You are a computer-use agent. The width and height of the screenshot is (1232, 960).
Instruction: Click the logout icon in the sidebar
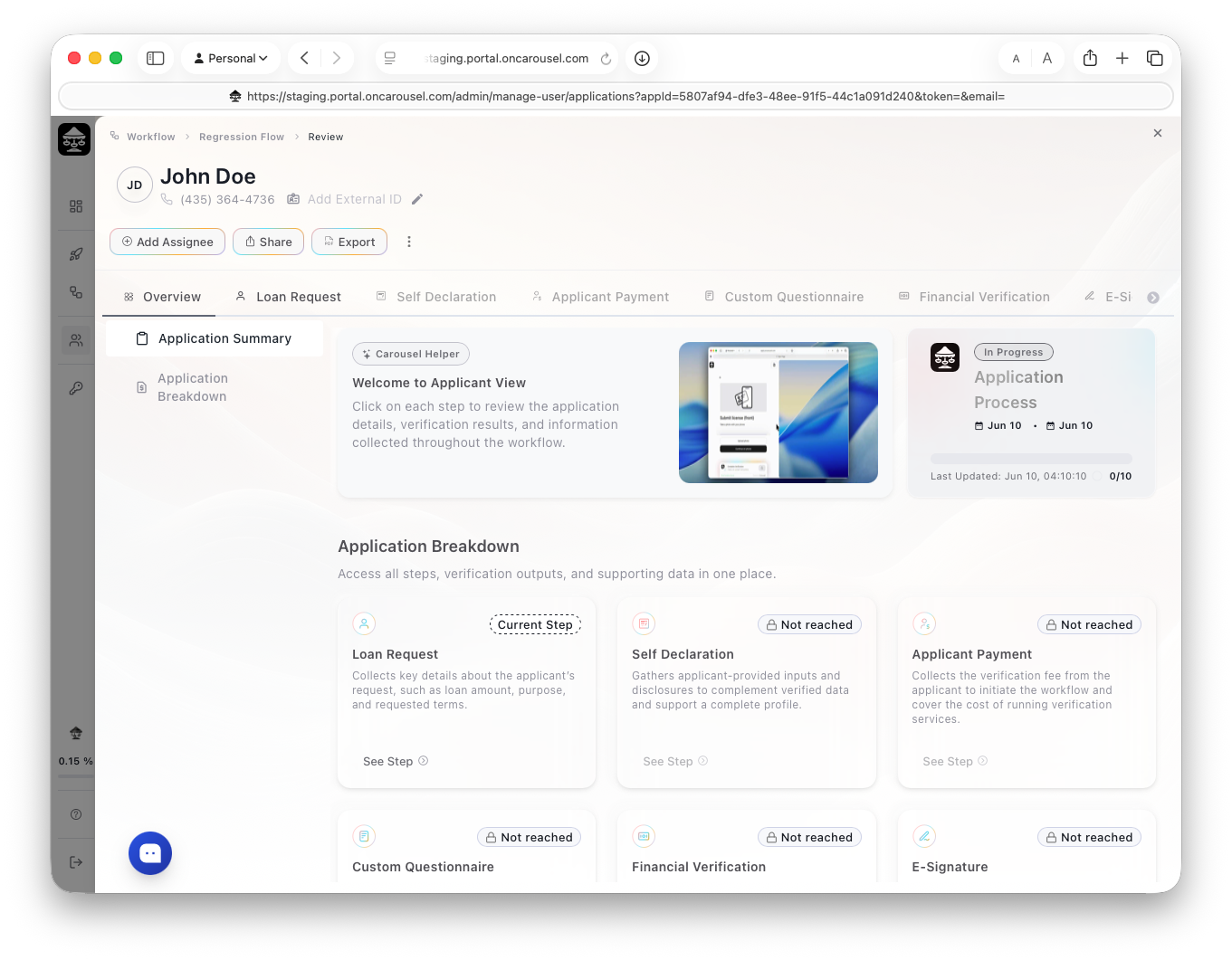pyautogui.click(x=76, y=862)
